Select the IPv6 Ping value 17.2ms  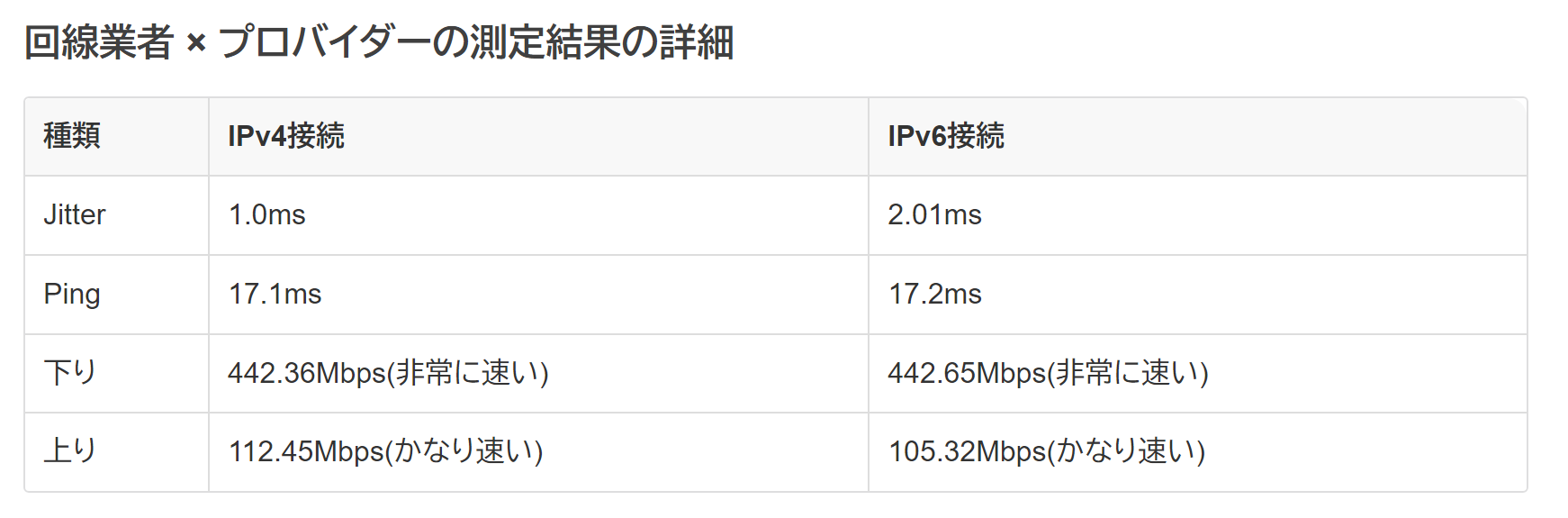pyautogui.click(x=935, y=294)
